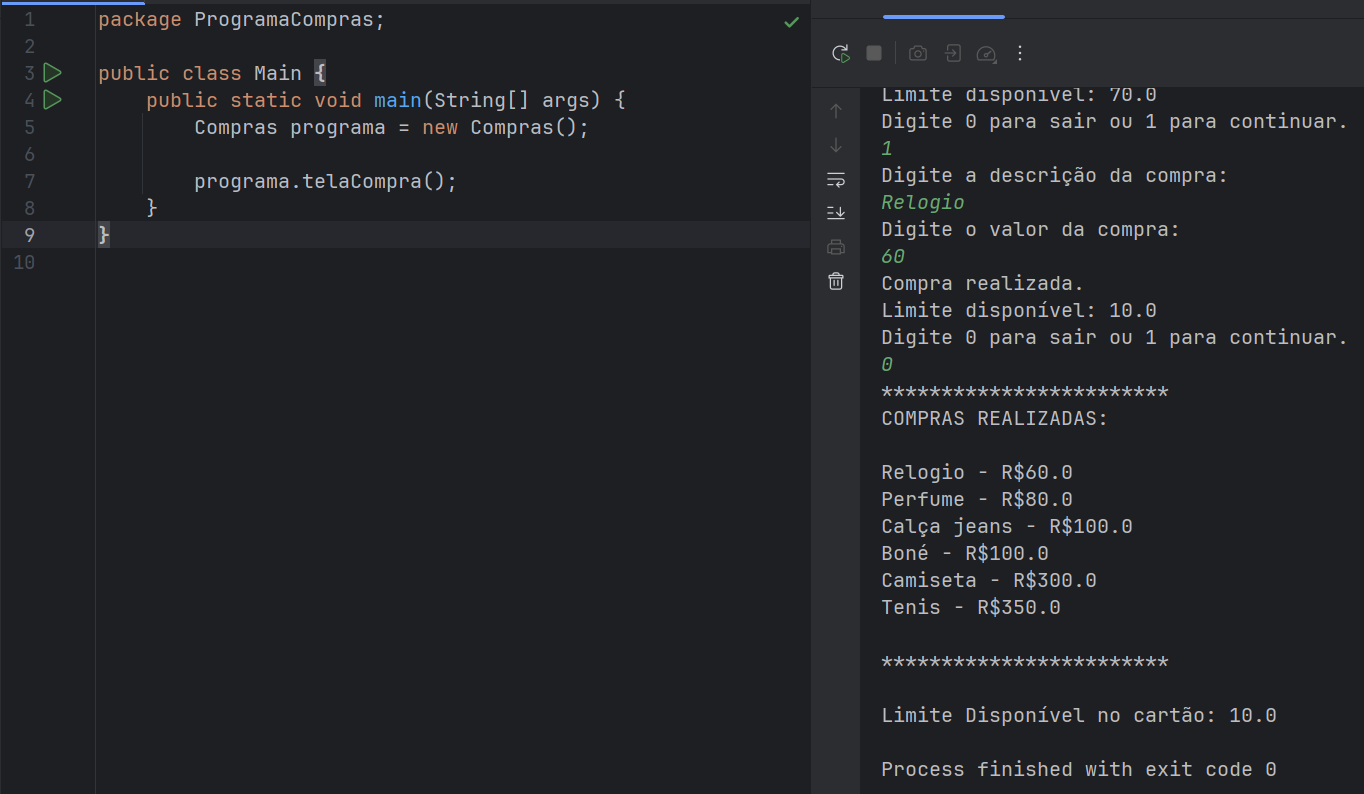This screenshot has height=794, width=1364.
Task: Click the closing brace on line 9
Action: pyautogui.click(x=104, y=235)
